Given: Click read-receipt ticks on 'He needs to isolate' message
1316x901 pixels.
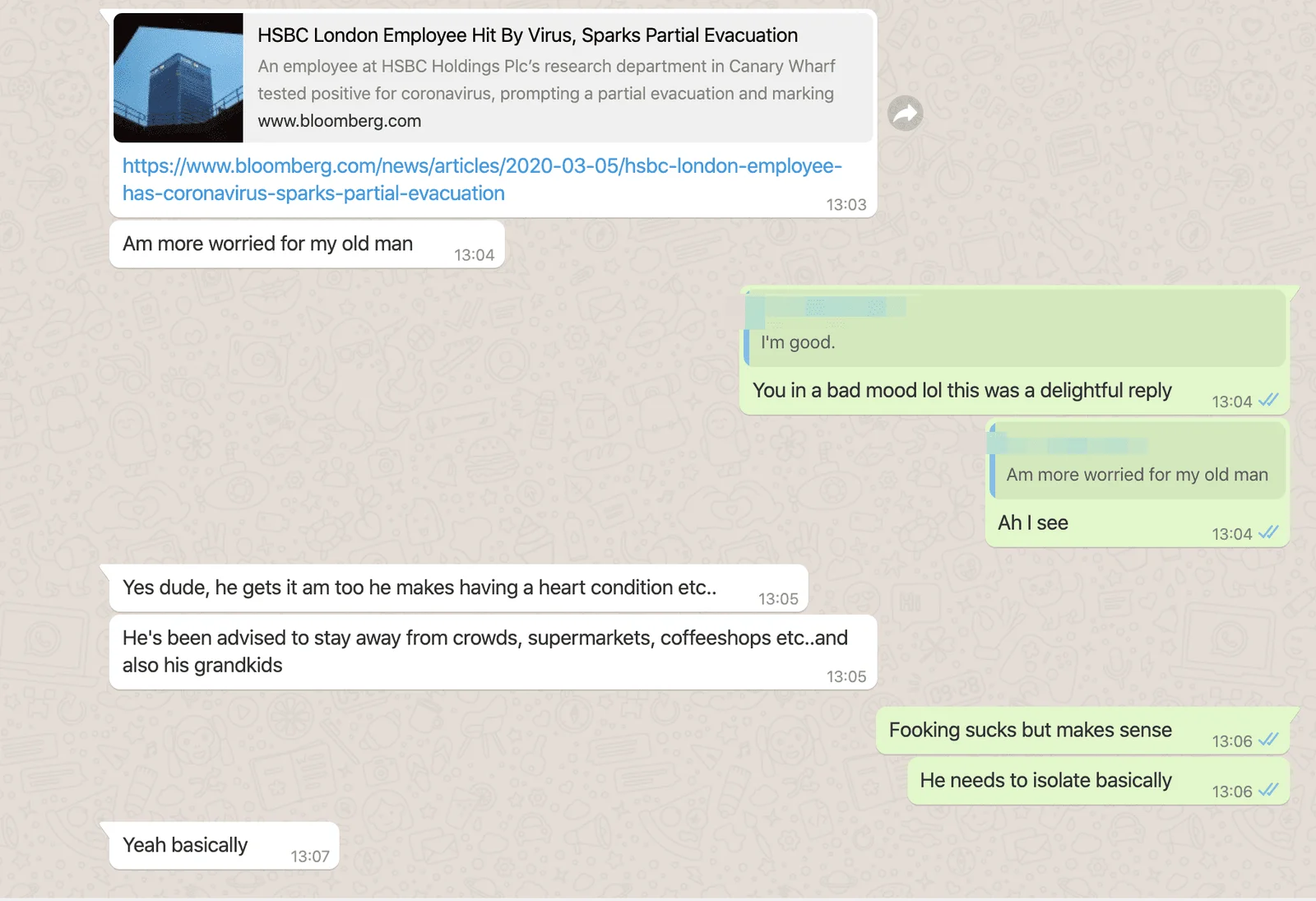Looking at the screenshot, I should [x=1268, y=791].
